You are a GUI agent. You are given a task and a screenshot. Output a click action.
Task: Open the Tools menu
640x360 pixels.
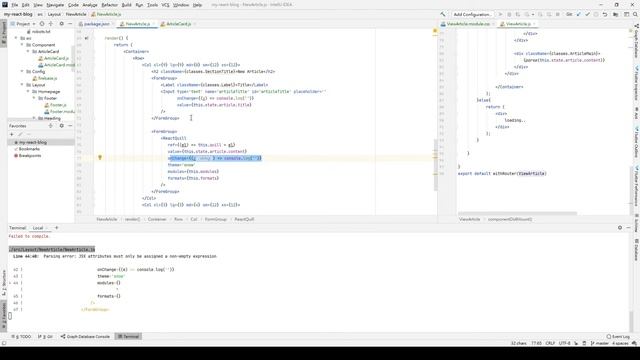point(152,5)
